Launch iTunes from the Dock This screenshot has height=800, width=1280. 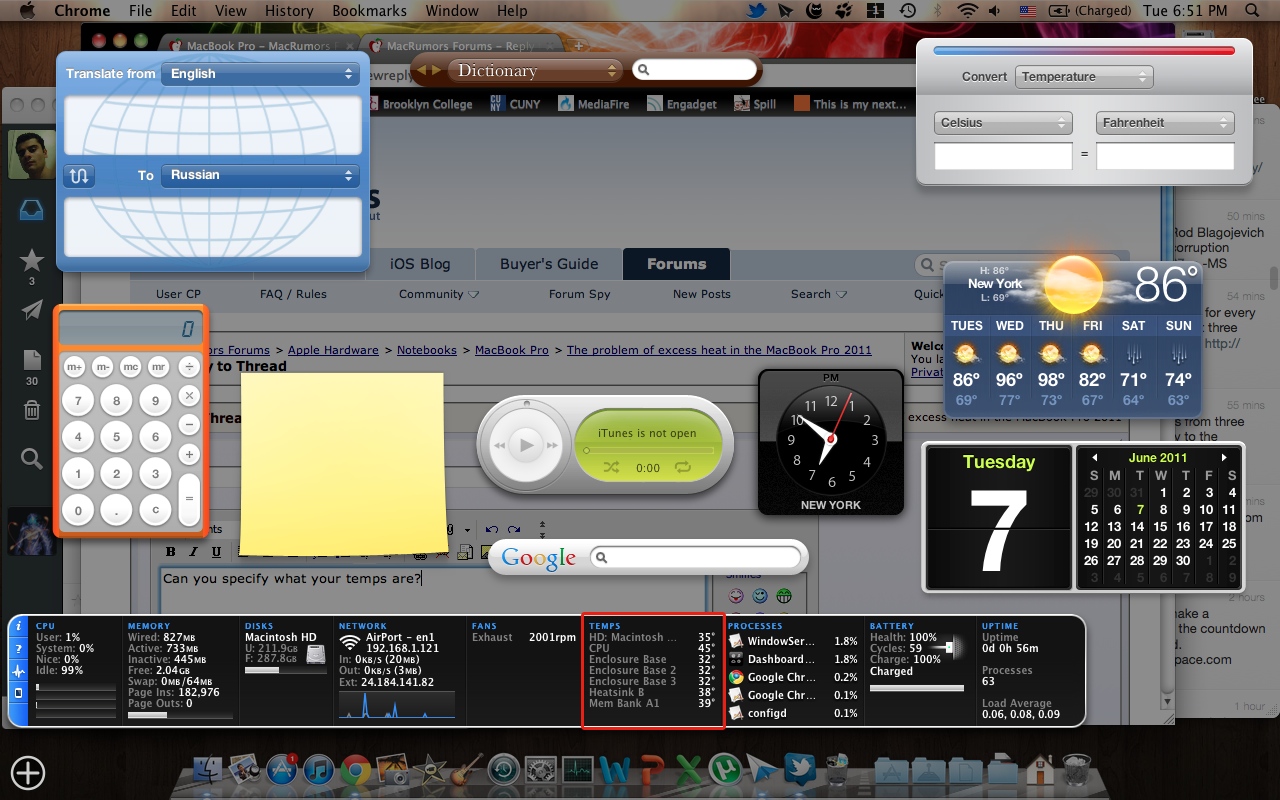tap(318, 770)
